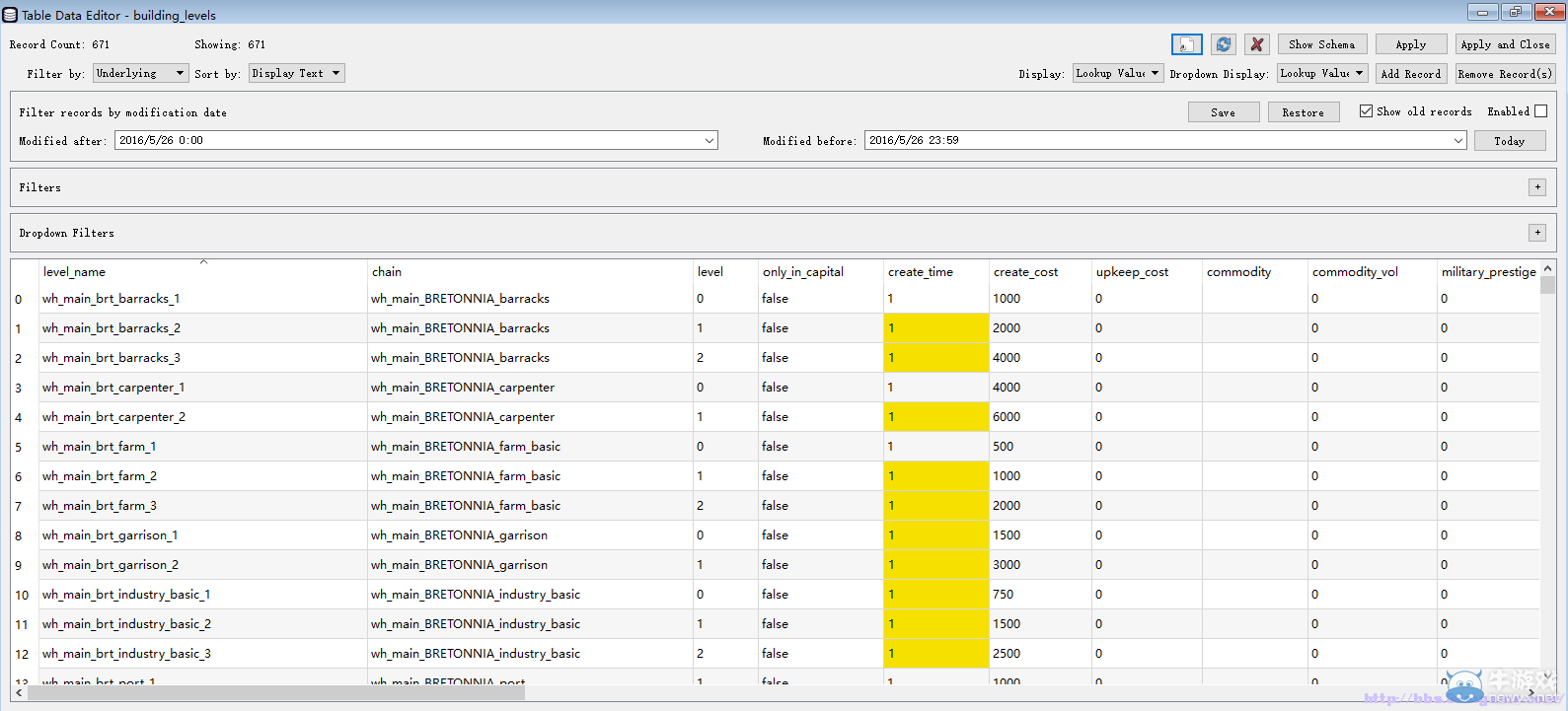Click the vertical scrollbar thumb

(1547, 285)
